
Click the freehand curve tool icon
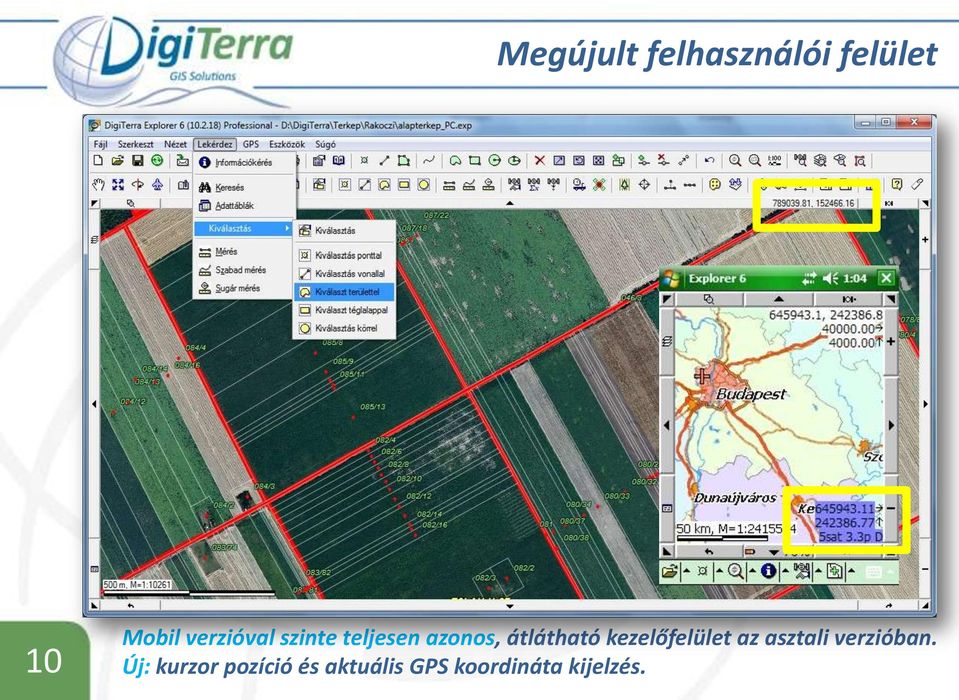pos(429,161)
